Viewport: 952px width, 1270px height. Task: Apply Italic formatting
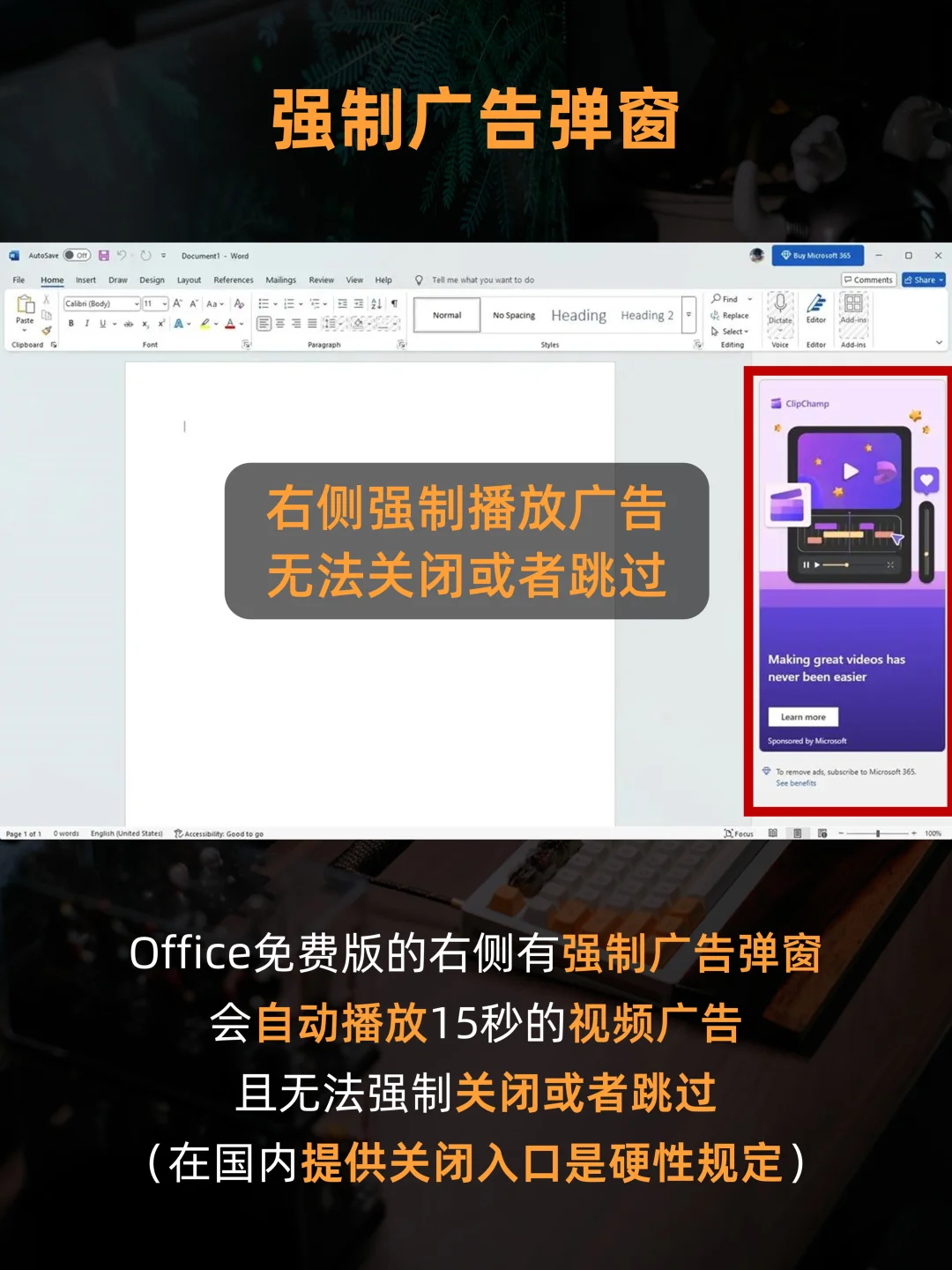(86, 324)
